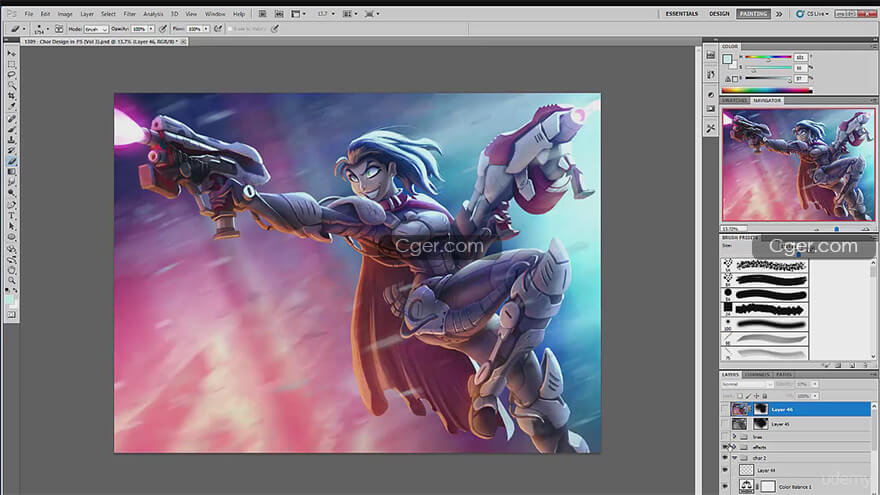This screenshot has width=880, height=495.
Task: Select the soft round brush preset stroke
Action: (770, 324)
